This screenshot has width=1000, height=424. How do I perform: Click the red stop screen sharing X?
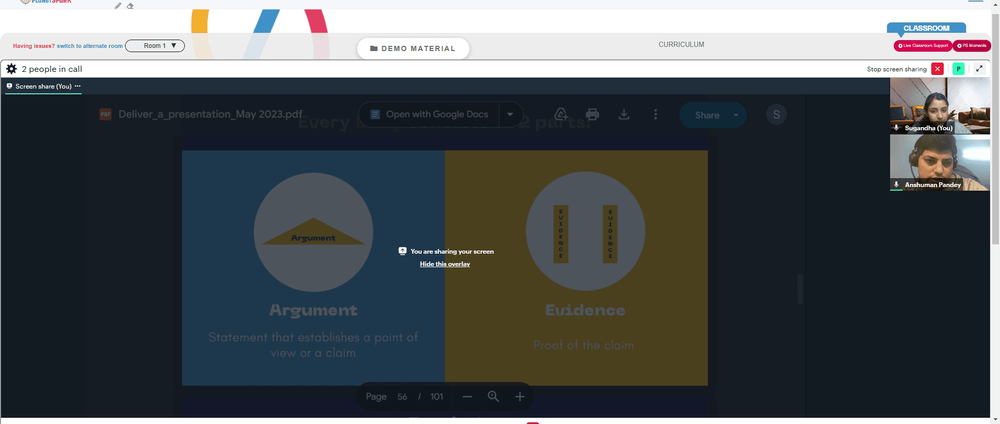pos(937,69)
